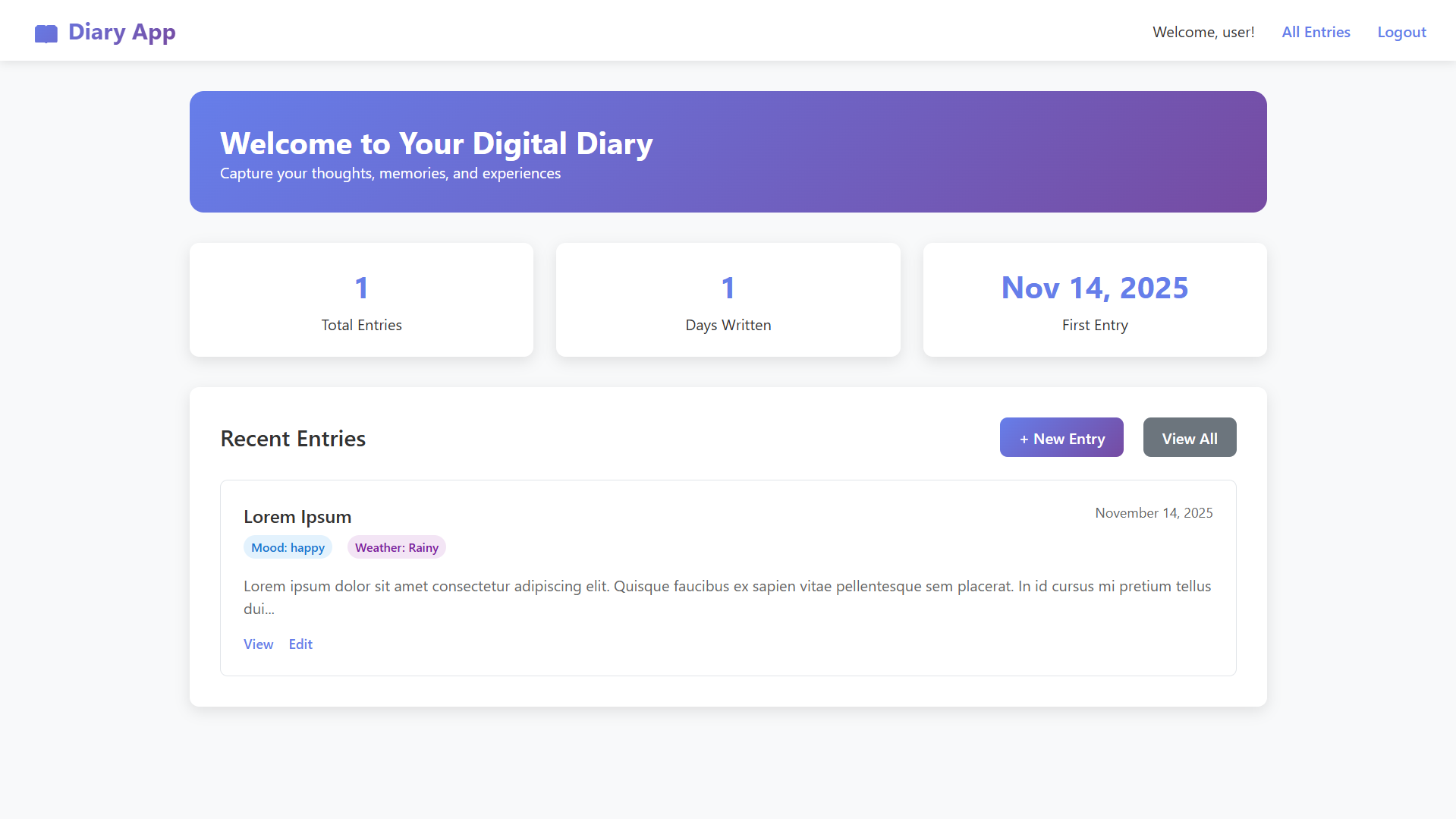Image resolution: width=1456 pixels, height=819 pixels.
Task: Create a diary entry with + New Entry
Action: tap(1061, 438)
